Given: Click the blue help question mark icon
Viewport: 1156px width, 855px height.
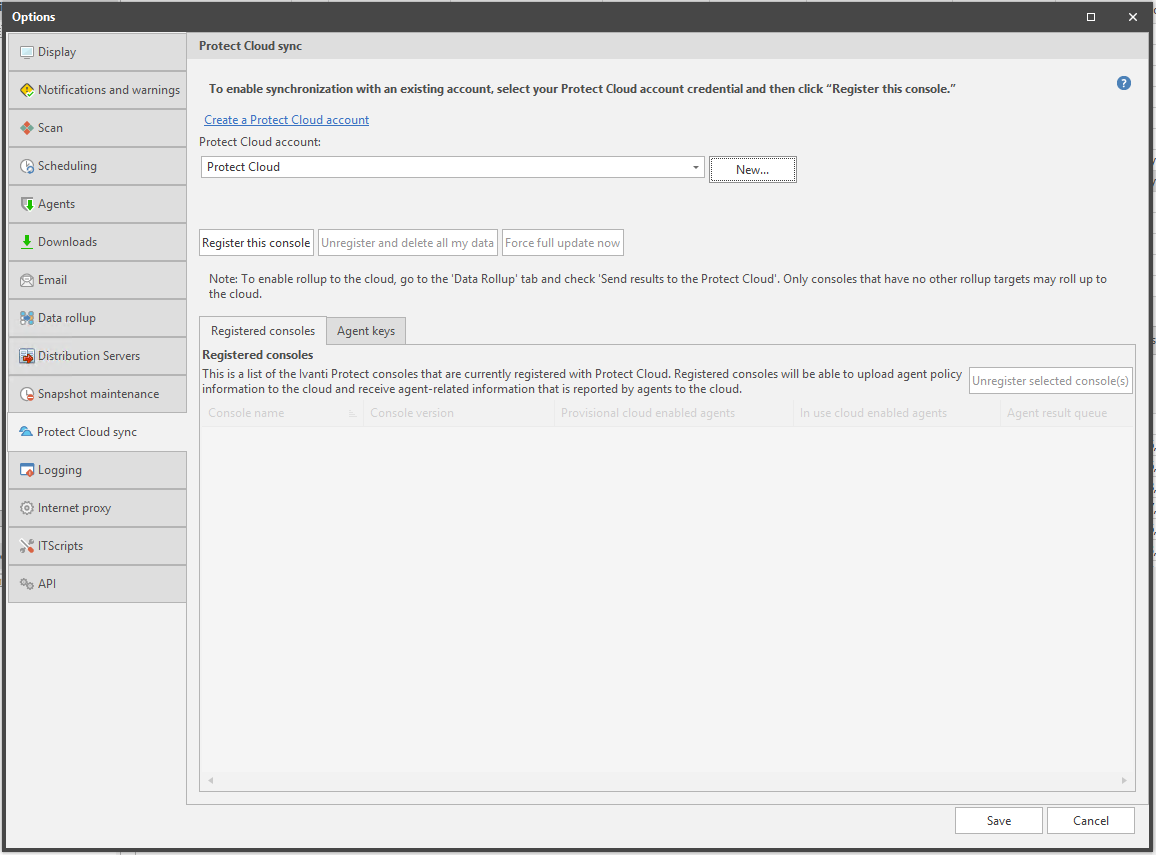Looking at the screenshot, I should pos(1123,83).
